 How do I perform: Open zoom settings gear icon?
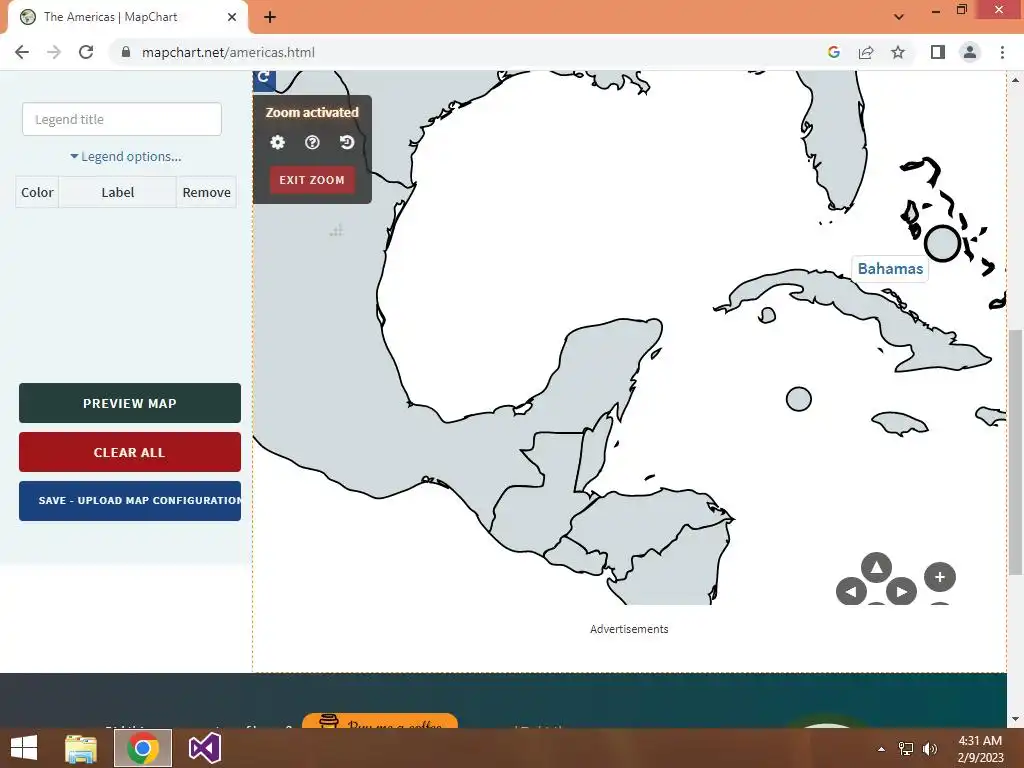tap(278, 142)
